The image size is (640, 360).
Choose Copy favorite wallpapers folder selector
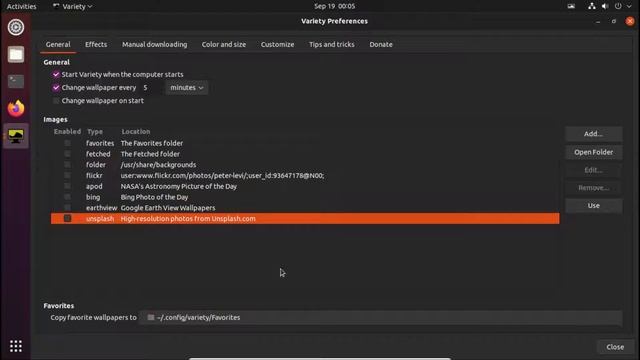380,317
